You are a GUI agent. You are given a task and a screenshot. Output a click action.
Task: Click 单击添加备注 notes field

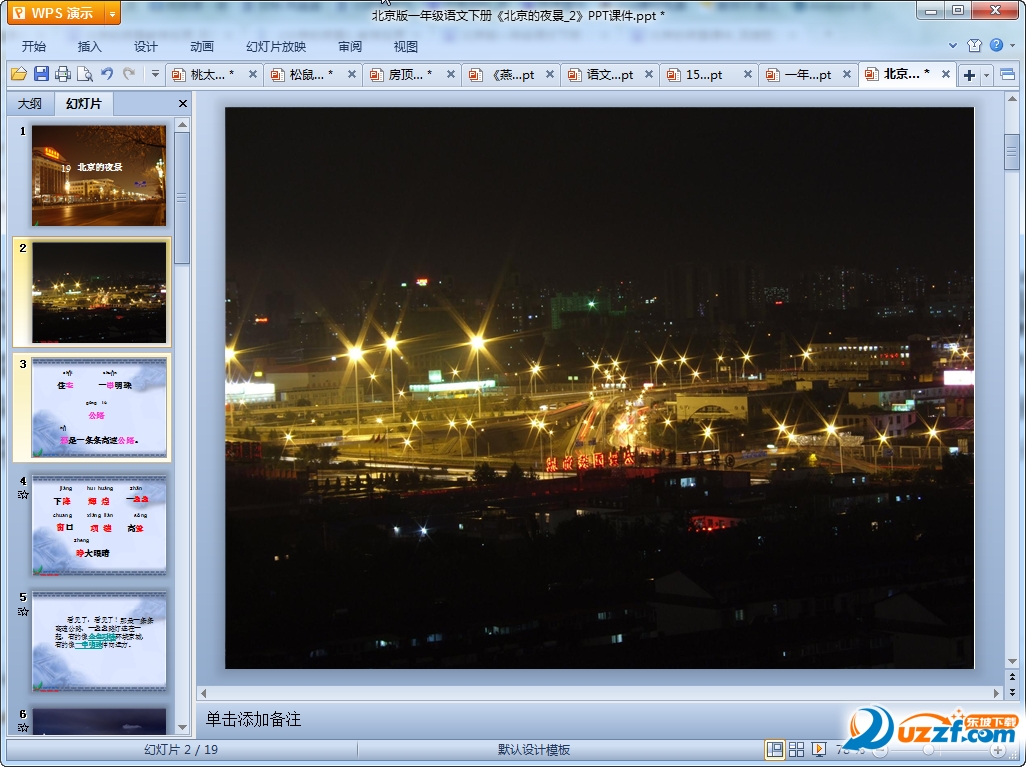[253, 719]
